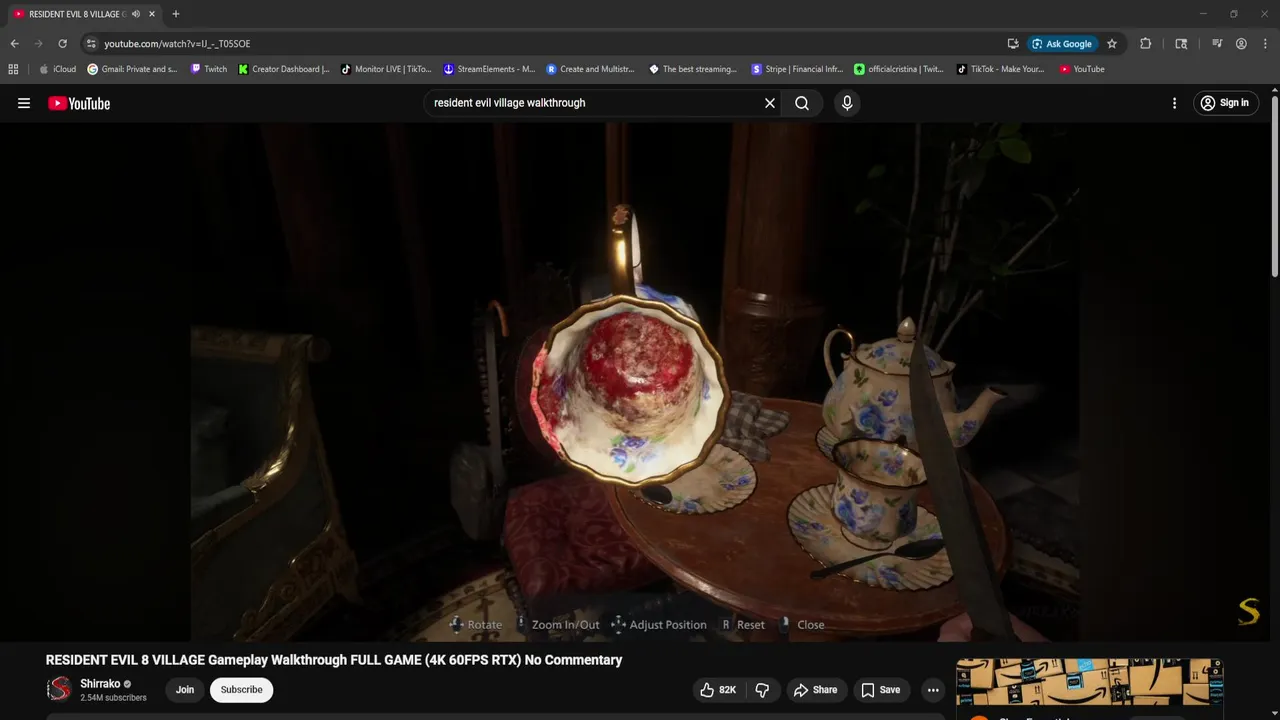Run search with the magnifier button
Image resolution: width=1280 pixels, height=720 pixels.
(x=802, y=103)
